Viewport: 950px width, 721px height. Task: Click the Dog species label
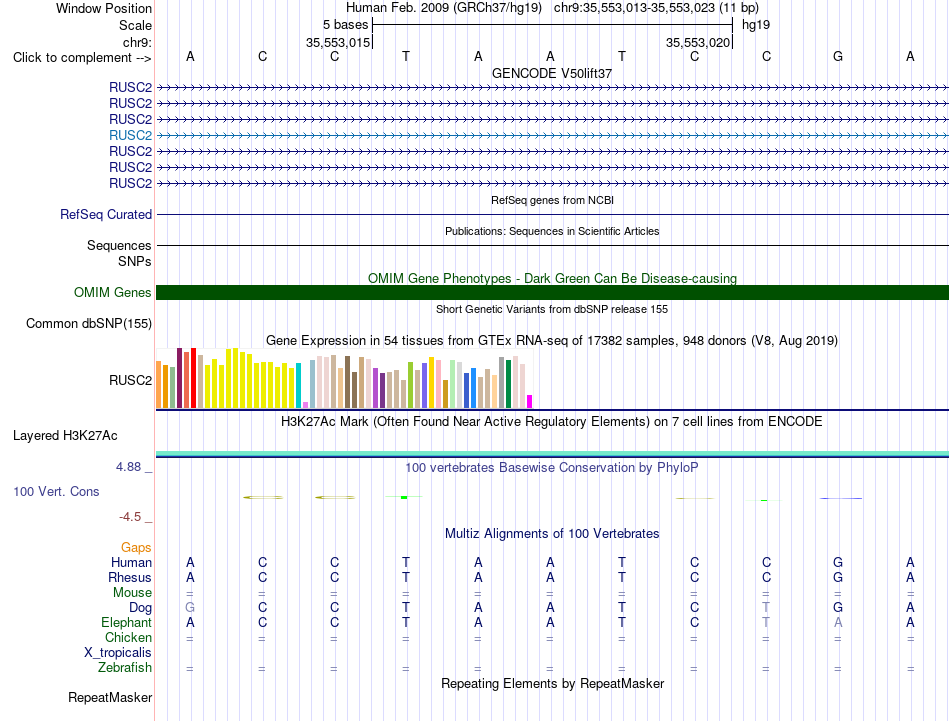tap(140, 608)
